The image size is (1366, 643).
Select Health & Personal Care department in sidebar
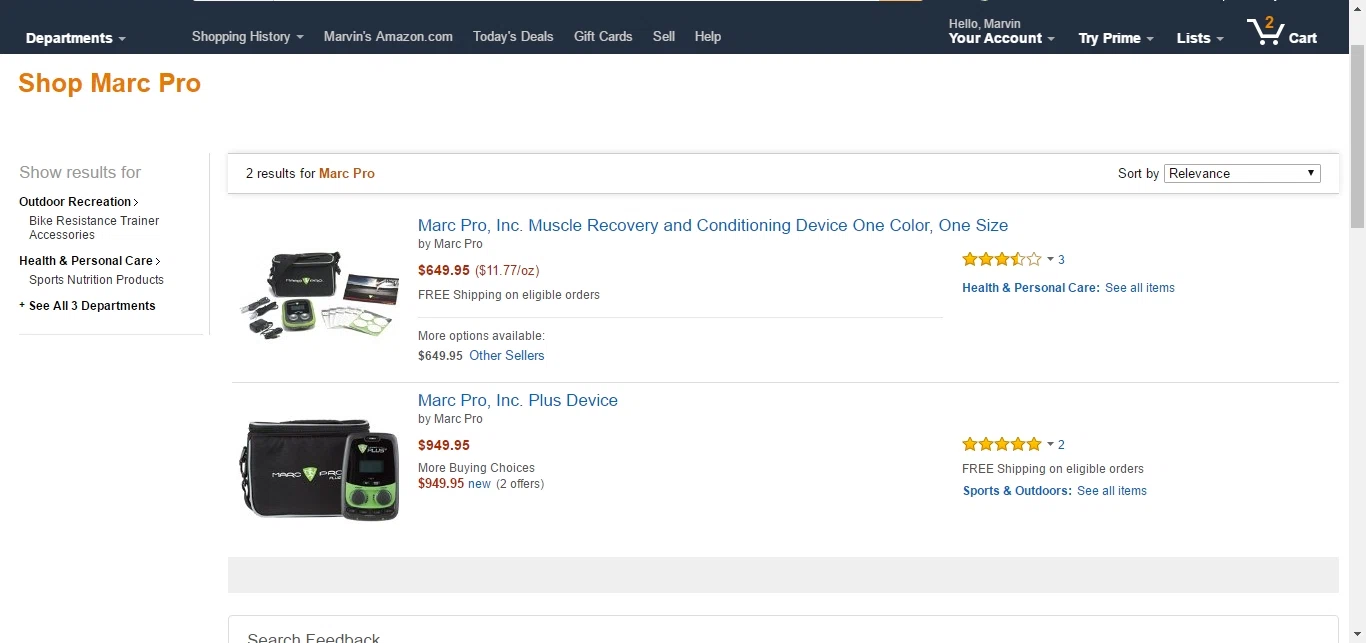click(x=89, y=261)
